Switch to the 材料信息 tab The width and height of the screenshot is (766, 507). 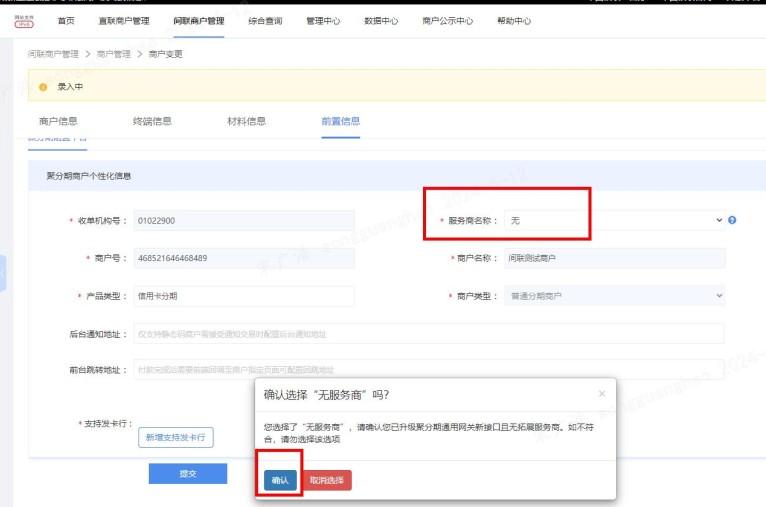[246, 121]
